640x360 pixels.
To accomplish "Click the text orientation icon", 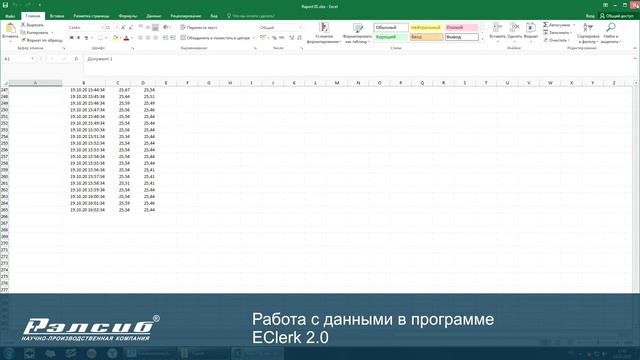I will tap(166, 27).
